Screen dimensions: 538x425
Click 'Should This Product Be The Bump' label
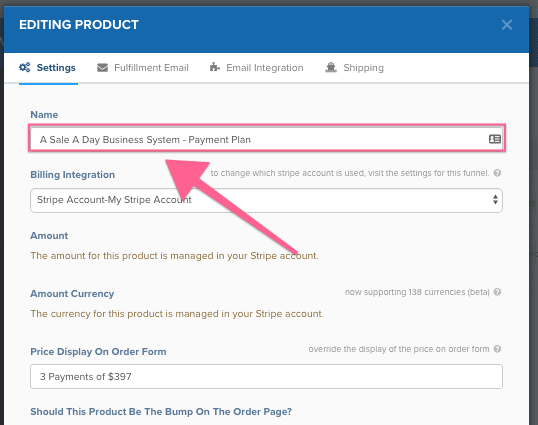point(161,412)
